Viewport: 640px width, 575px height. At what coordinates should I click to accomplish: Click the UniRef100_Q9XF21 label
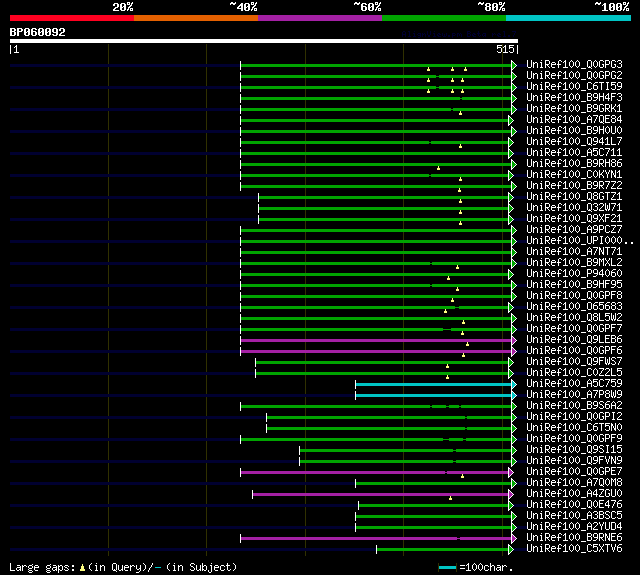pyautogui.click(x=574, y=219)
